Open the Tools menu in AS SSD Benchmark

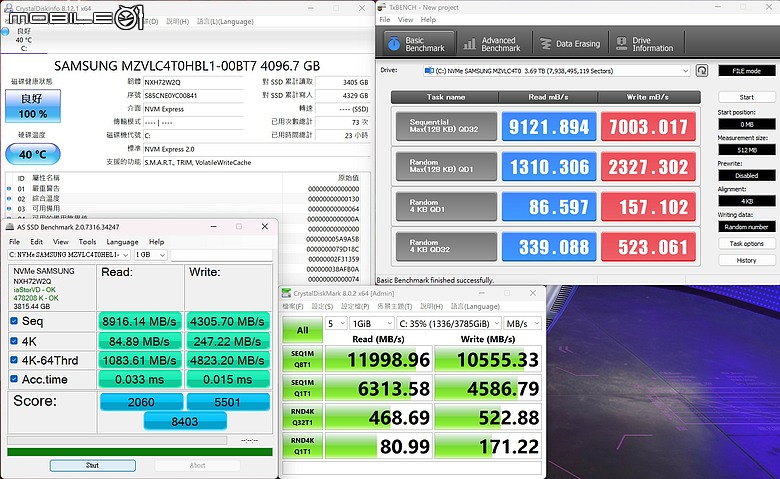tap(87, 242)
